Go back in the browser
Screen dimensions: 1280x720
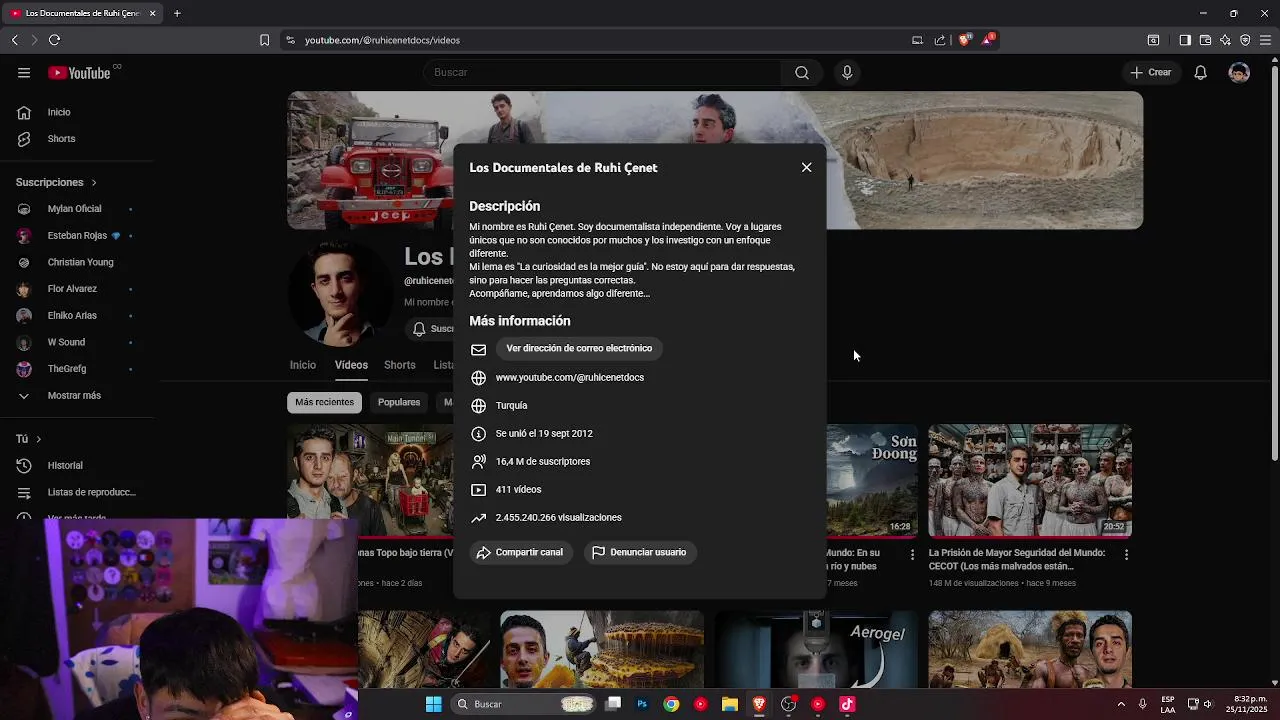(x=14, y=40)
